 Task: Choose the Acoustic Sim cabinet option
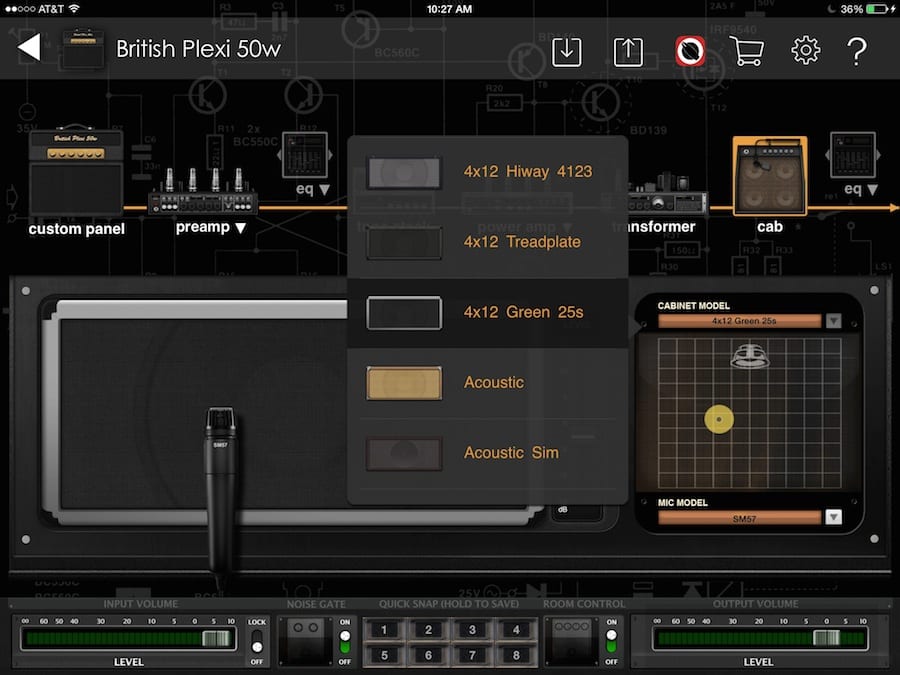coord(487,453)
